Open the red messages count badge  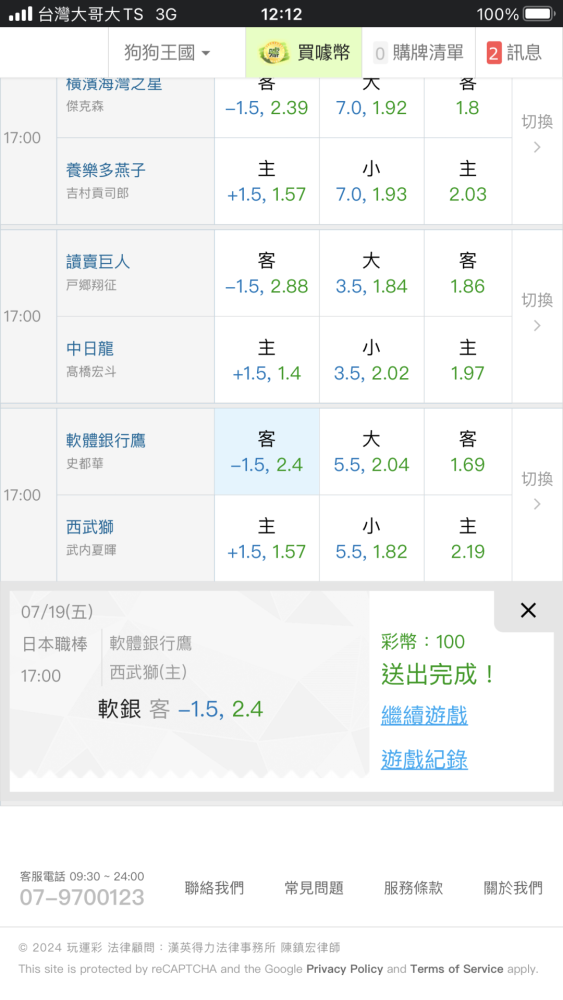[x=494, y=53]
